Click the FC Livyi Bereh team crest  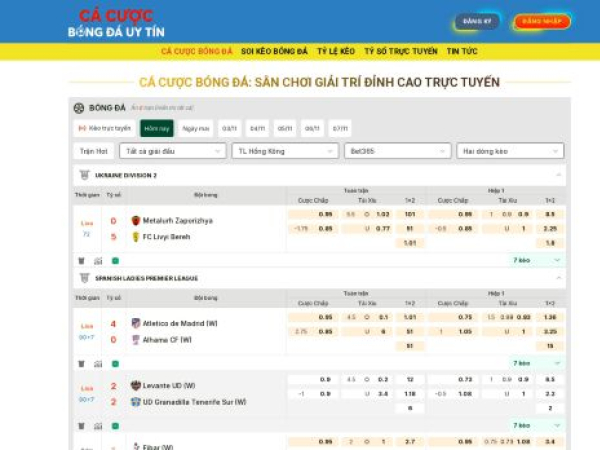pyautogui.click(x=135, y=237)
